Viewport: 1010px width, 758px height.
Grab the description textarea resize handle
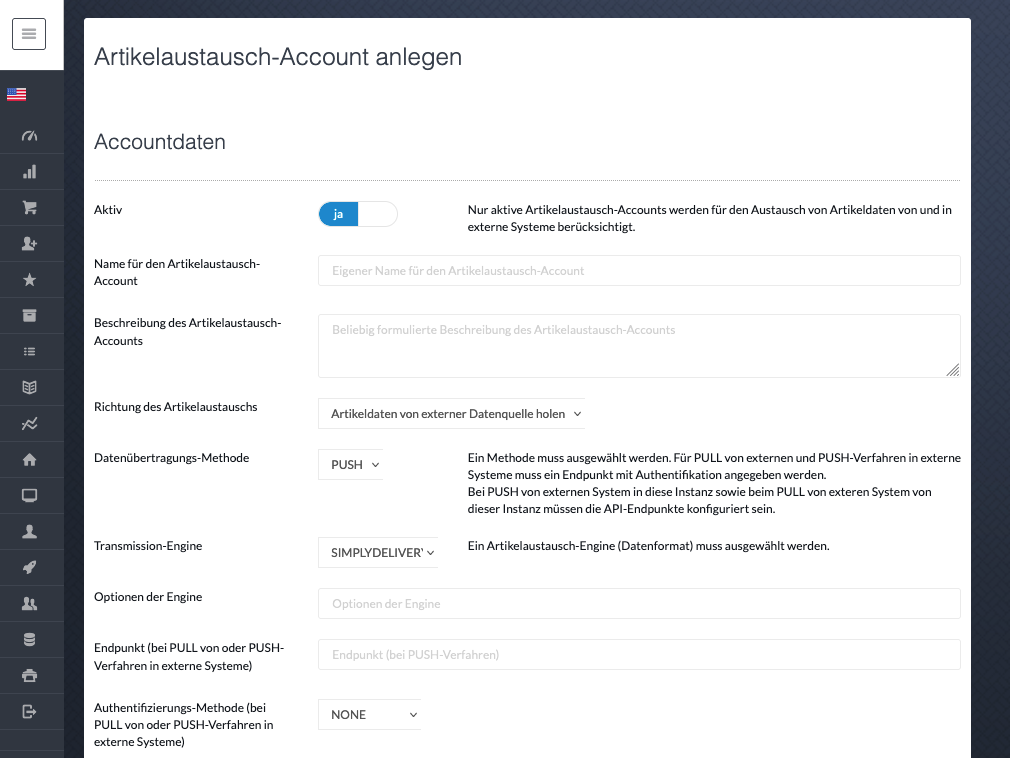953,370
